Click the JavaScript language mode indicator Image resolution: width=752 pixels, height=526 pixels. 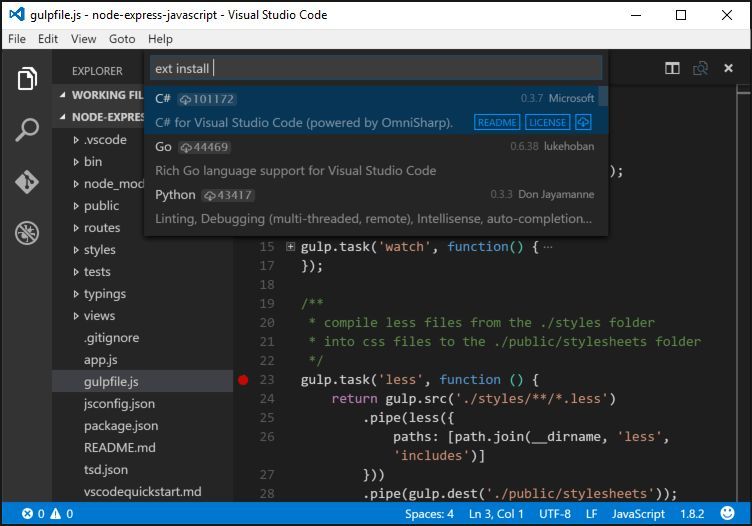tap(638, 514)
